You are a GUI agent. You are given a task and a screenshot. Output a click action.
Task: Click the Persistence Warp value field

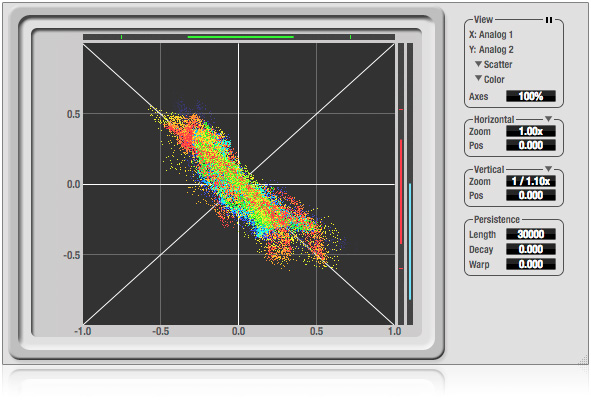(x=530, y=264)
